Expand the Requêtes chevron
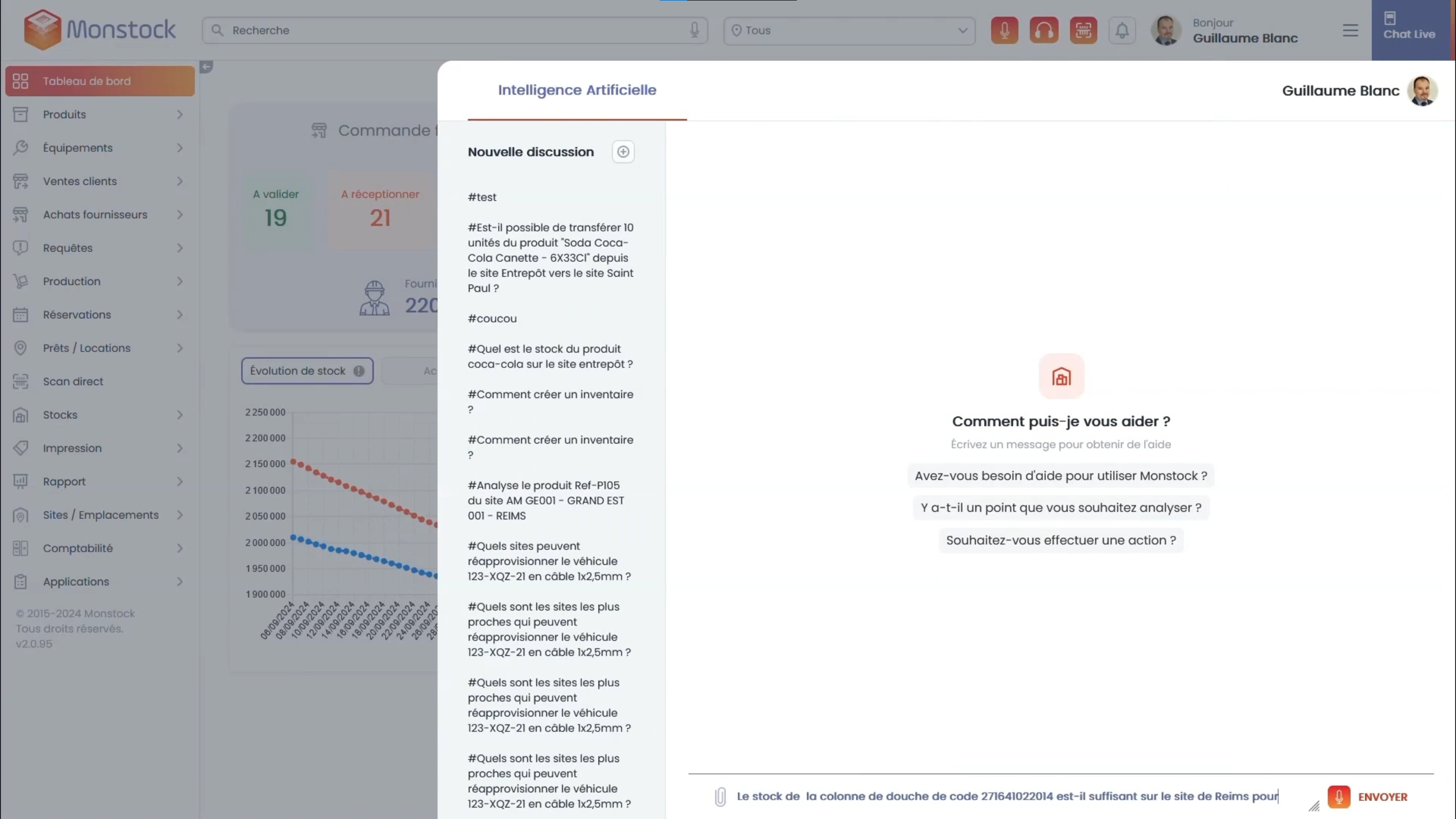 point(180,248)
